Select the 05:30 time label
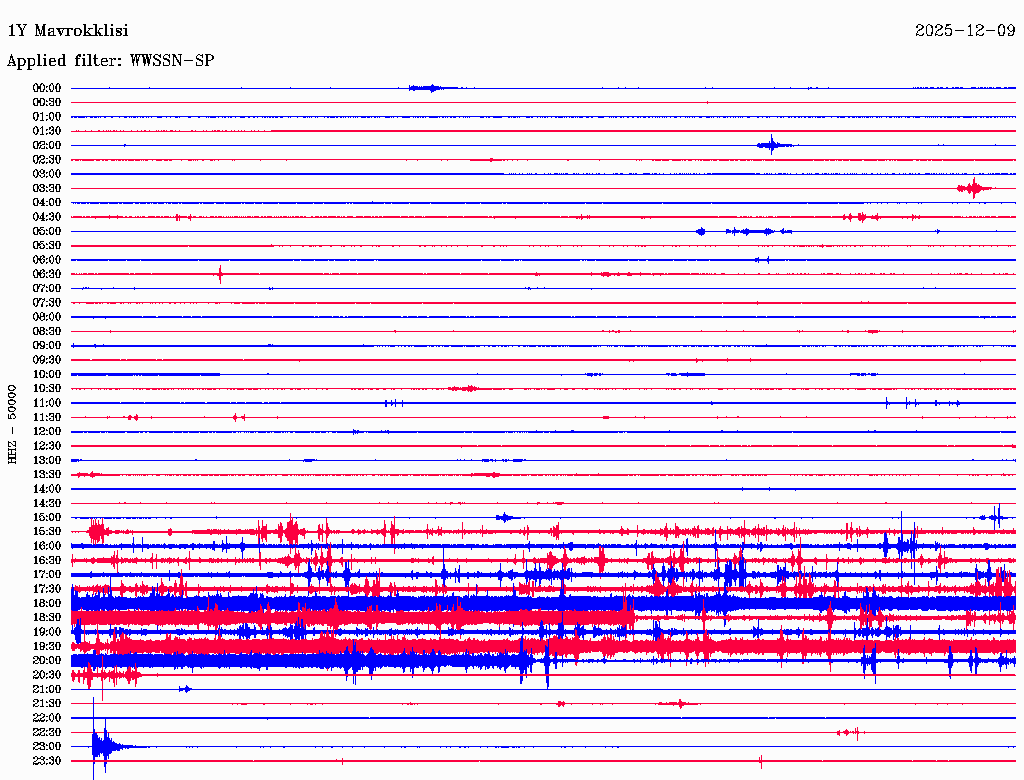 [47, 246]
